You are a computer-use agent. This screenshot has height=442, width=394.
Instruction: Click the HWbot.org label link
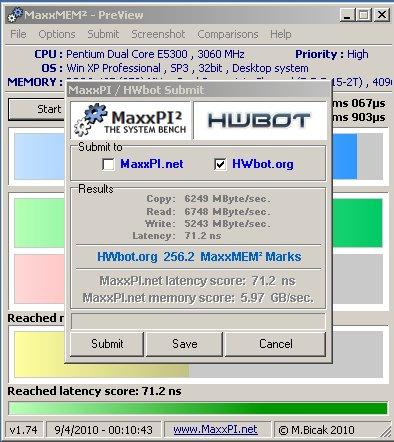[x=263, y=164]
